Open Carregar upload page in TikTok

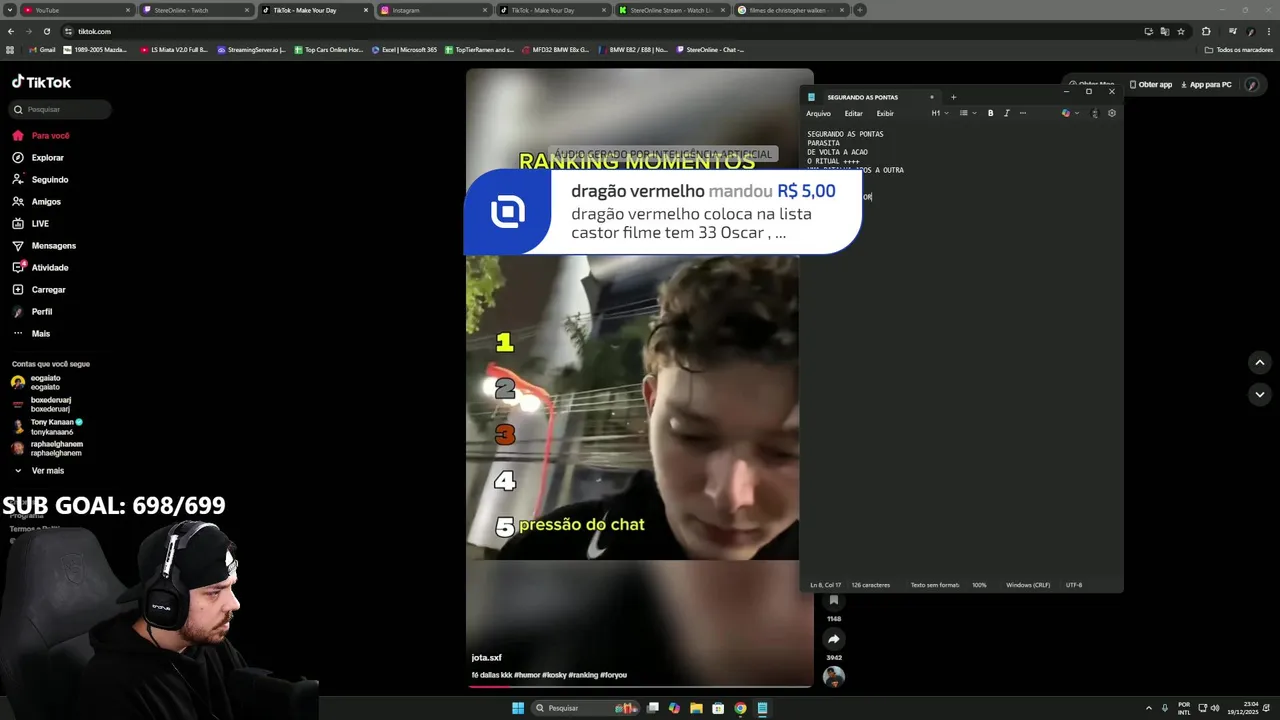pos(38,289)
